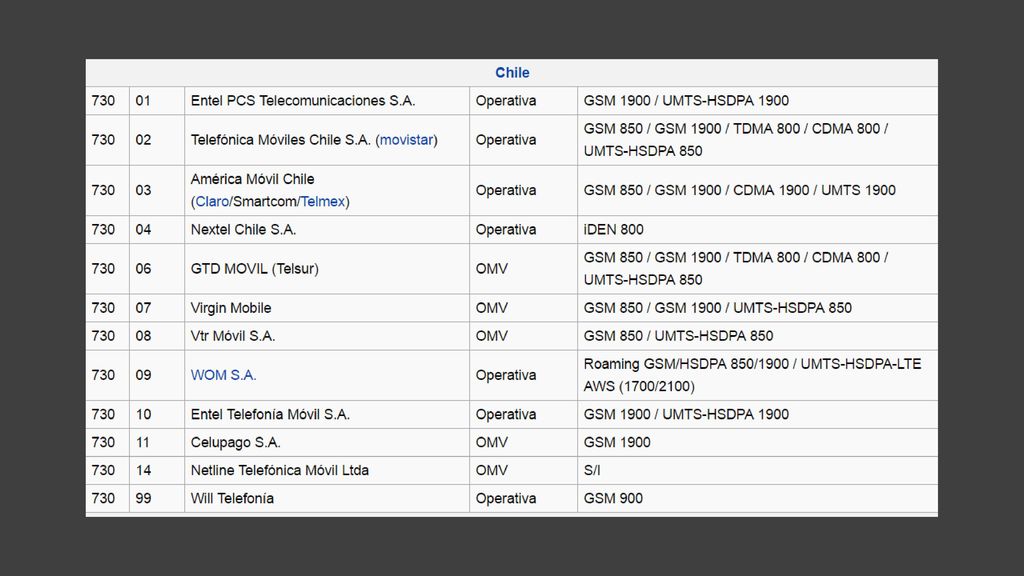1024x576 pixels.
Task: Select Celupago's 'GSM 1900' cell
Action: tap(758, 442)
